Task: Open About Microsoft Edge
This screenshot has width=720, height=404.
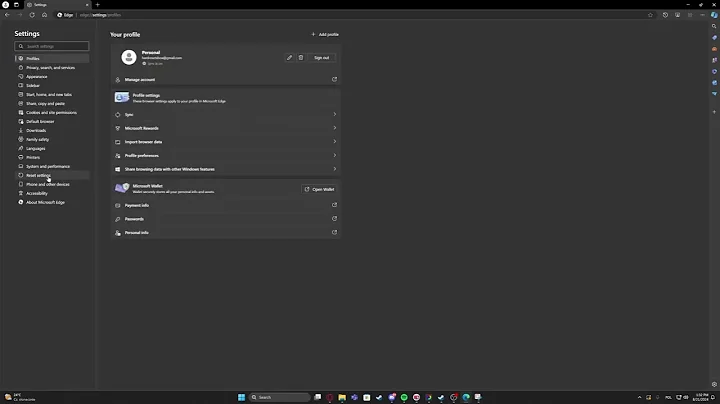Action: point(52,202)
